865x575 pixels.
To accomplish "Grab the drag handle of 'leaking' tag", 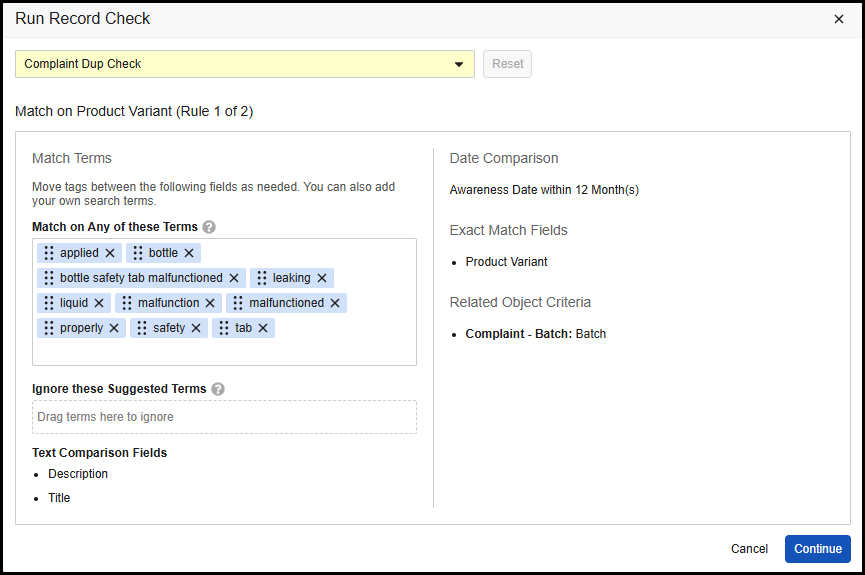I will coord(262,278).
